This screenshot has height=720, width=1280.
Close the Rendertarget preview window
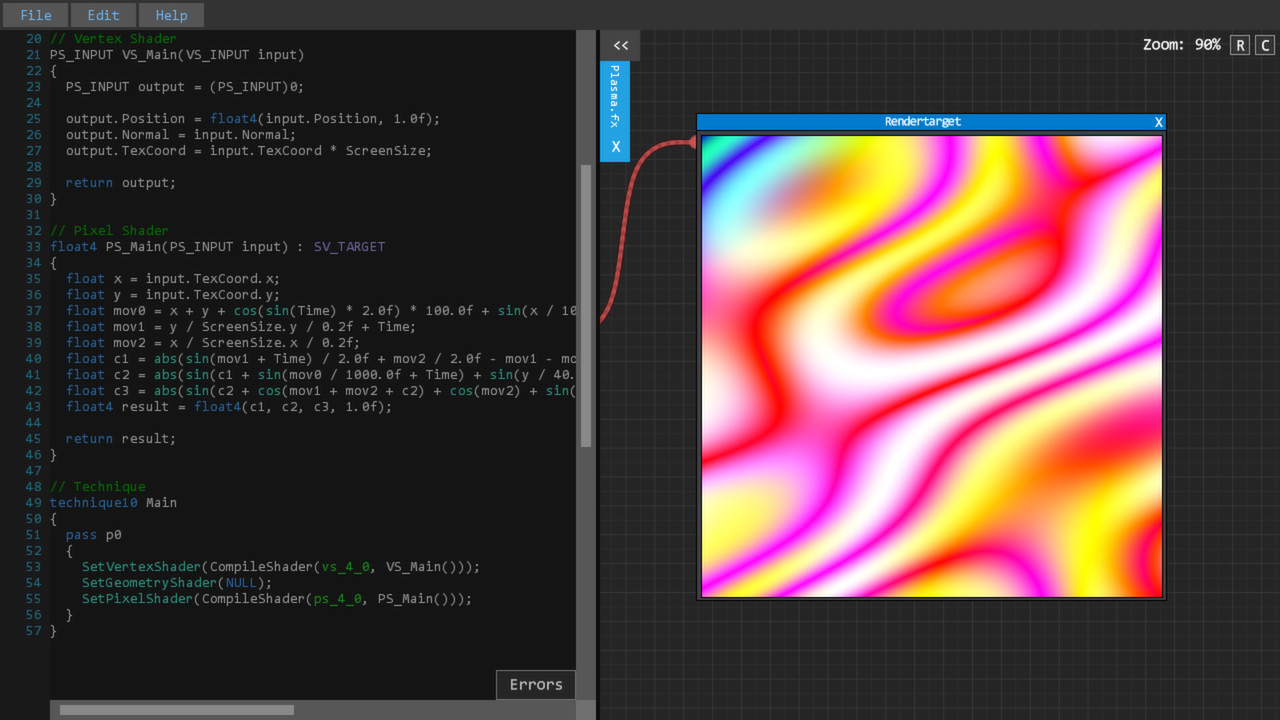pos(1158,121)
